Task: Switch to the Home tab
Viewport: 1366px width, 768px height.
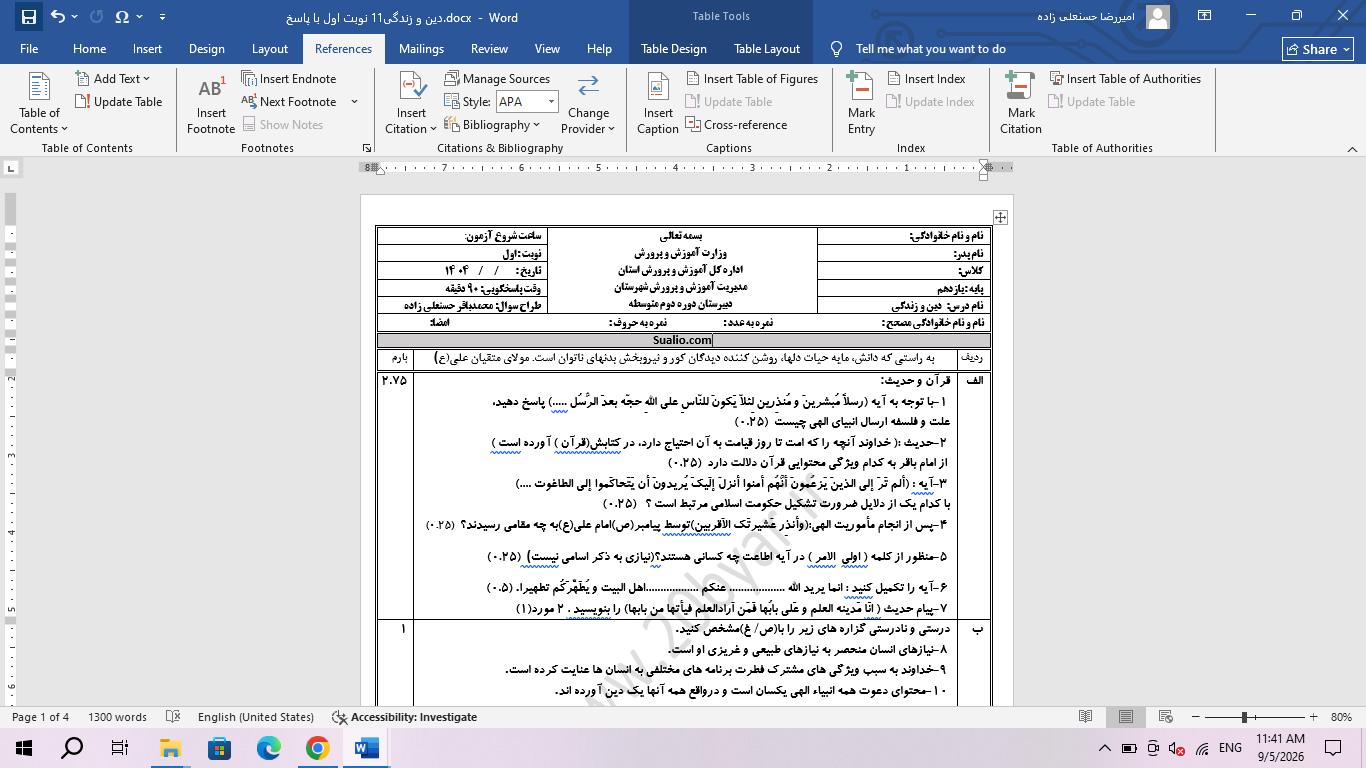Action: click(89, 49)
